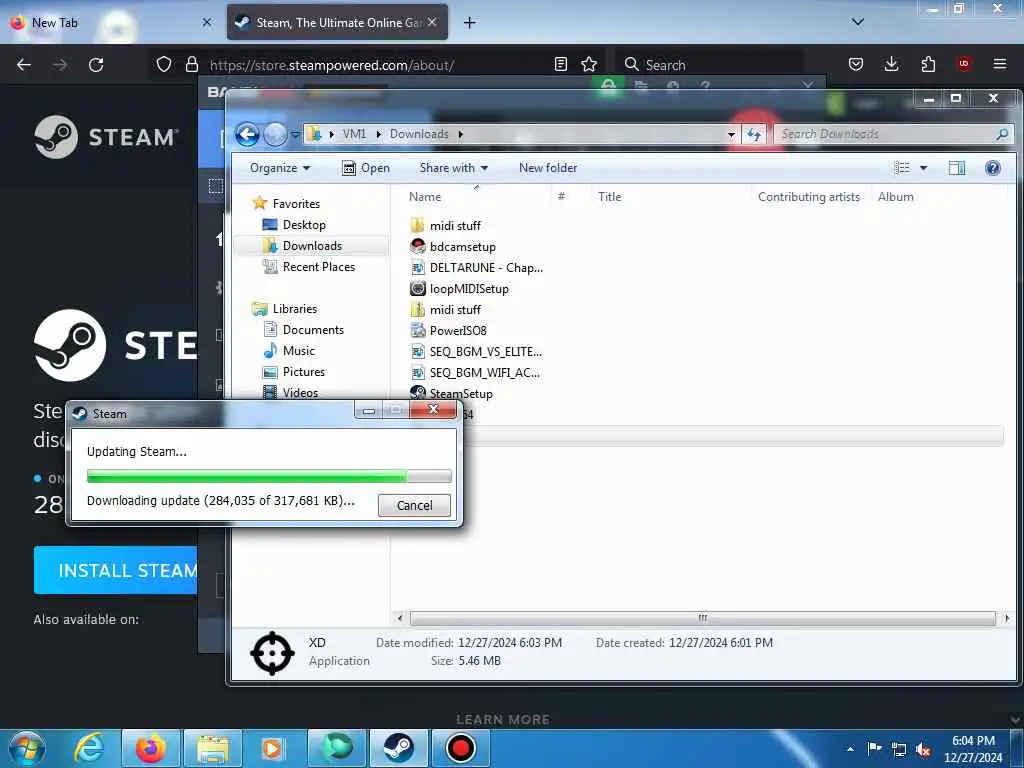This screenshot has width=1024, height=768.
Task: Toggle the preview pane icon
Action: coord(957,168)
